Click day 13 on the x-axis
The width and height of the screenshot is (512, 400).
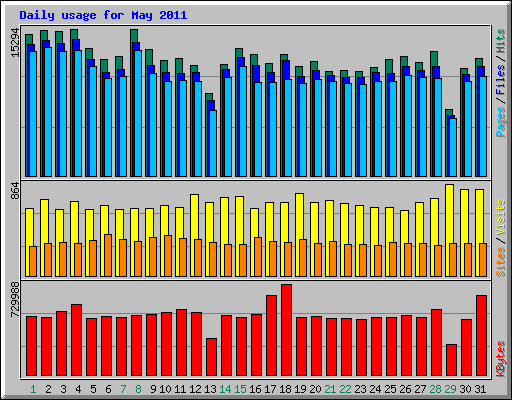tap(210, 389)
